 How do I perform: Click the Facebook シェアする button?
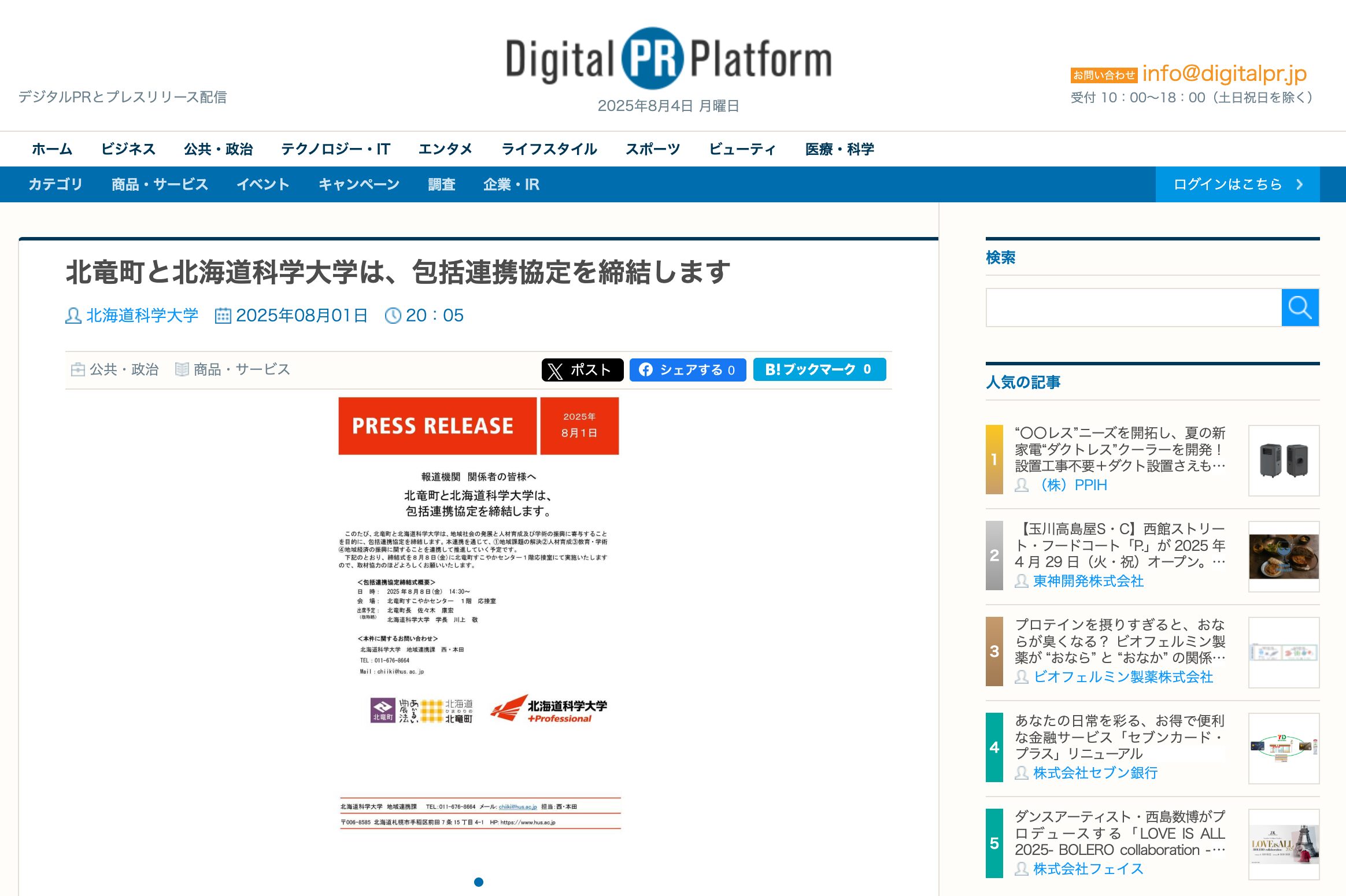pyautogui.click(x=687, y=370)
